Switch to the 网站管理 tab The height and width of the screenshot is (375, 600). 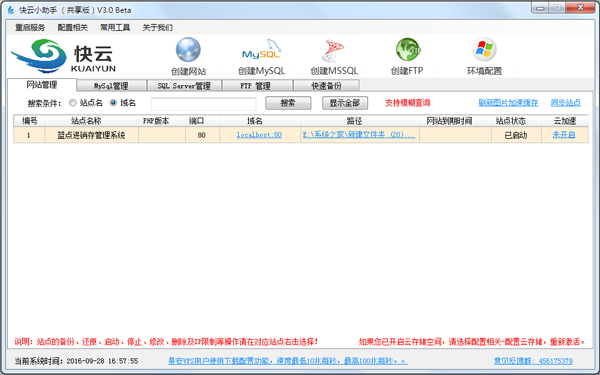(x=42, y=85)
